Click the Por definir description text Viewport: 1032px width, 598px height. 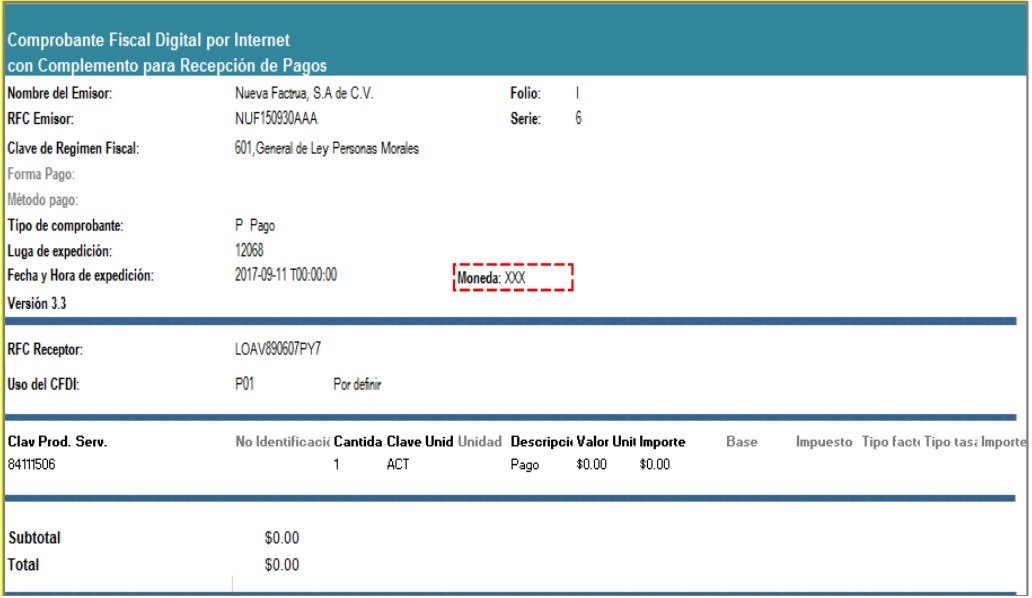[357, 384]
